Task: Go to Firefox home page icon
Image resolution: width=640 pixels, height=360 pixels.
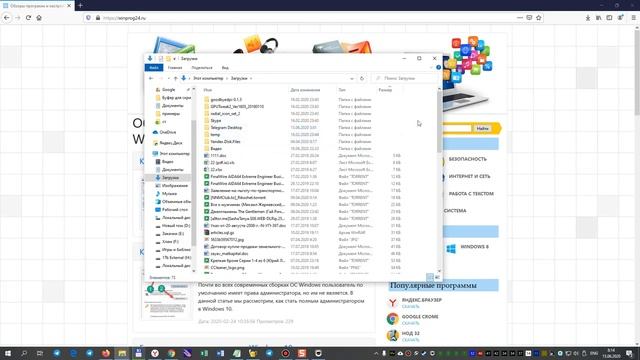Action: (x=39, y=18)
